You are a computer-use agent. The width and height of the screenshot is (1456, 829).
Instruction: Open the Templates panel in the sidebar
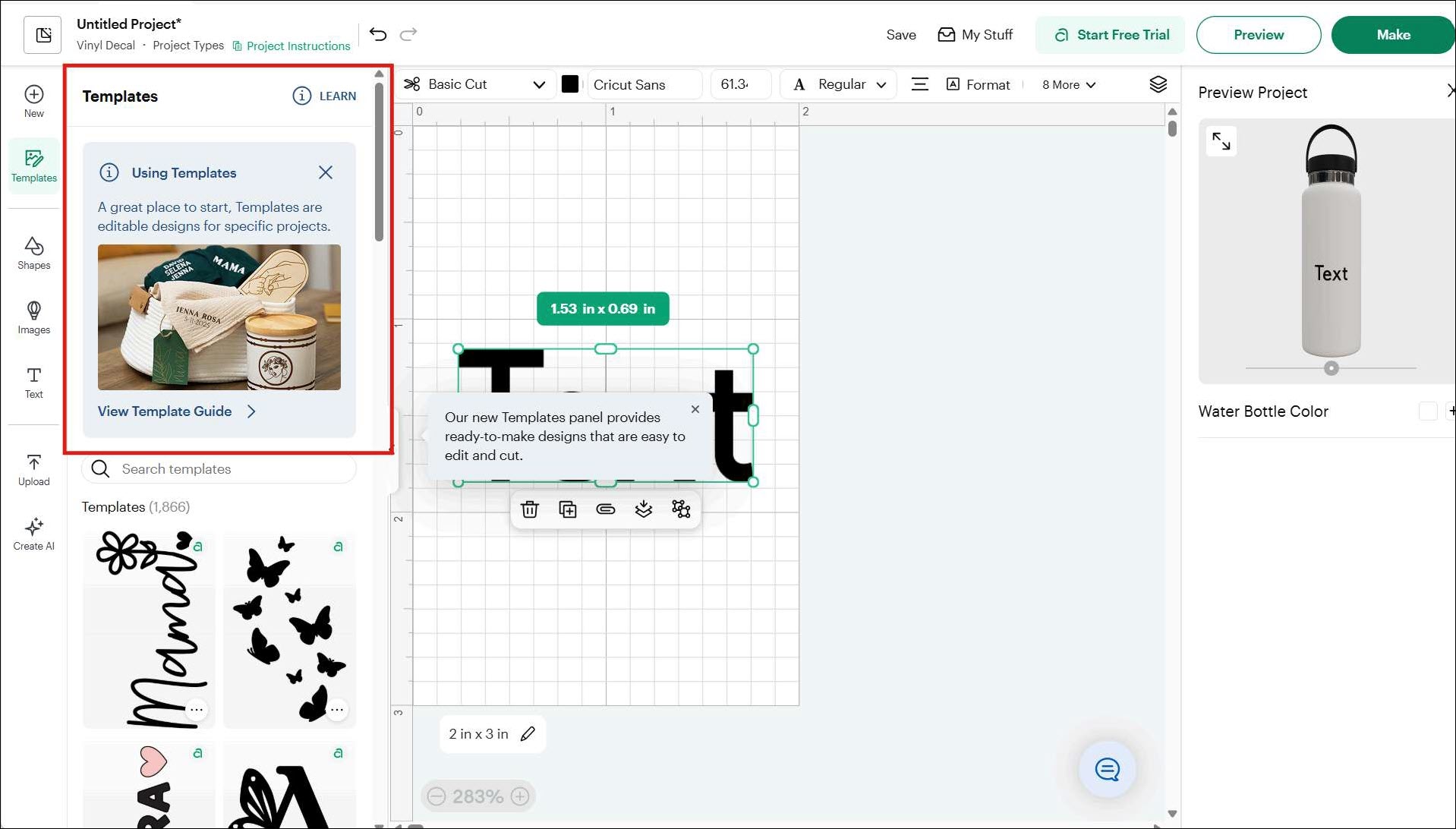(34, 165)
